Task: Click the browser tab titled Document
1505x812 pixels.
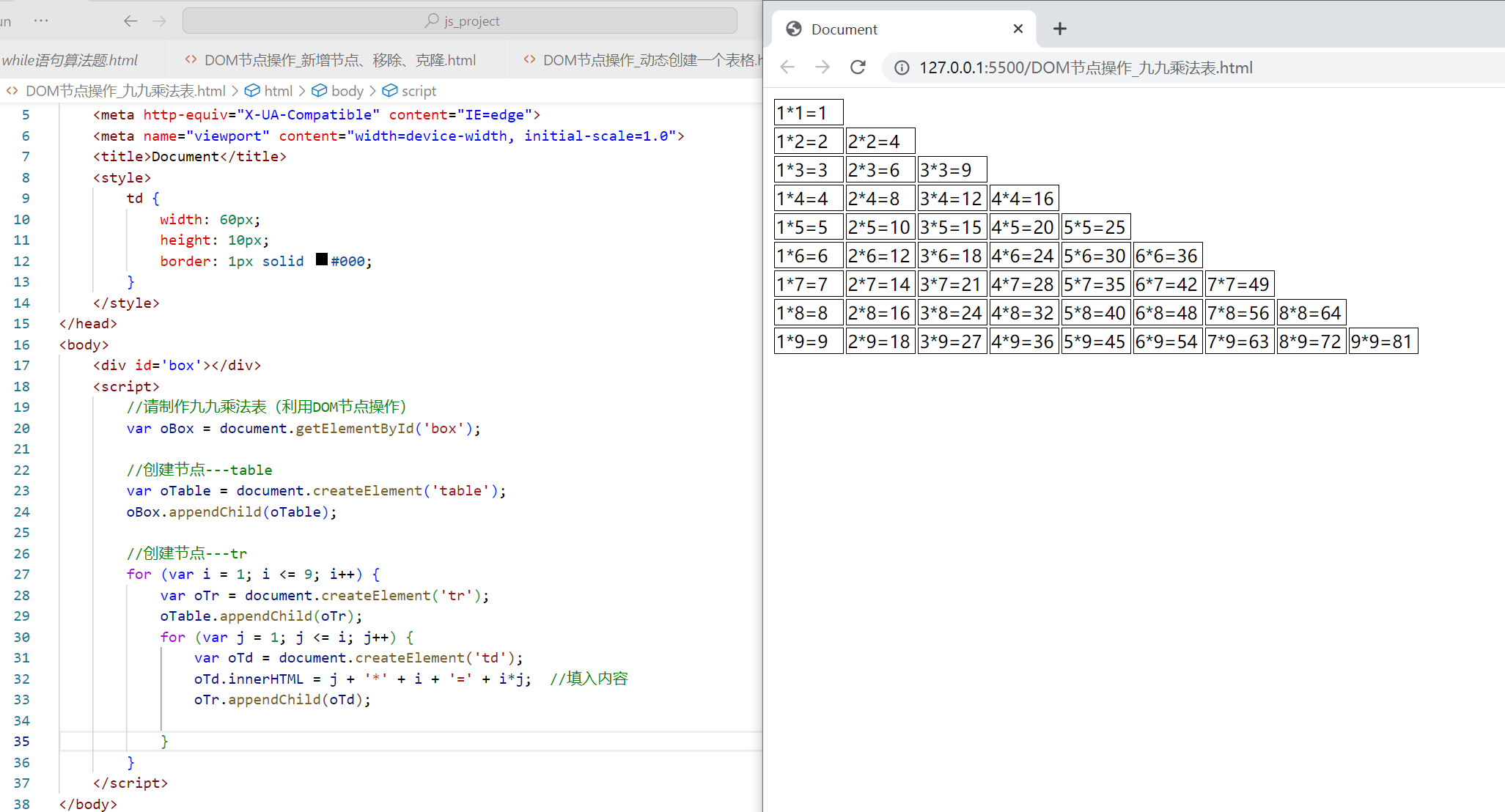Action: (905, 29)
